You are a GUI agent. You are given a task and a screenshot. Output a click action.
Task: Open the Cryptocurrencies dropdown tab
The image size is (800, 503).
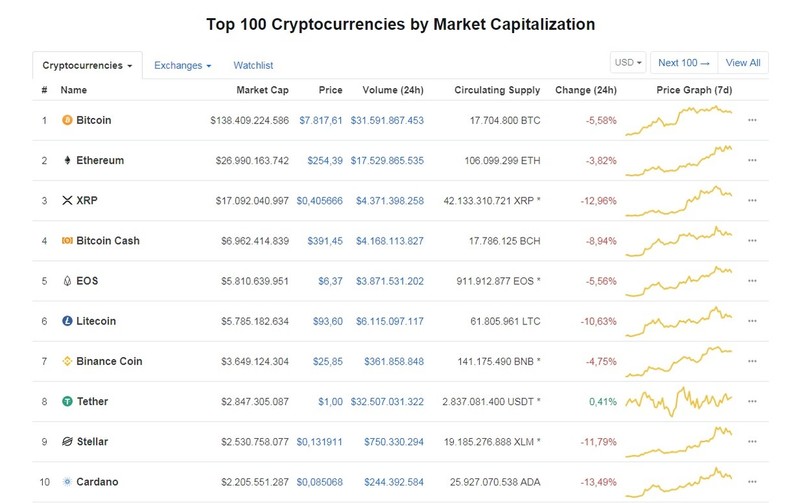click(x=87, y=65)
